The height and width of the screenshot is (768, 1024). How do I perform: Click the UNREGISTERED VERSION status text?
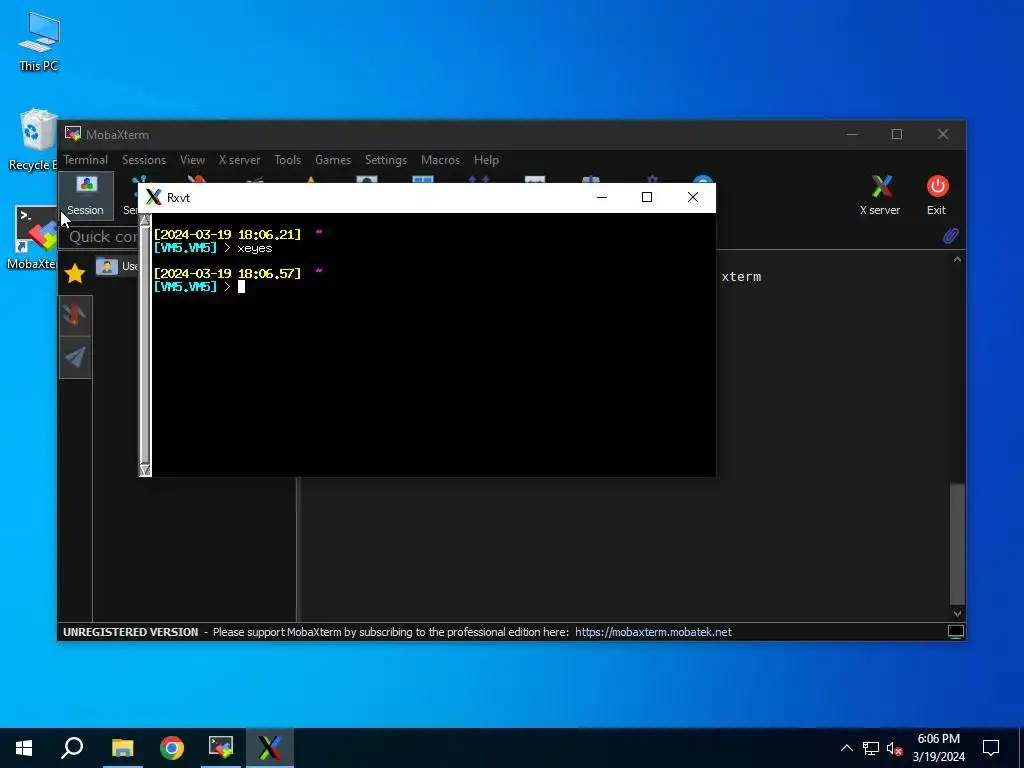(131, 632)
